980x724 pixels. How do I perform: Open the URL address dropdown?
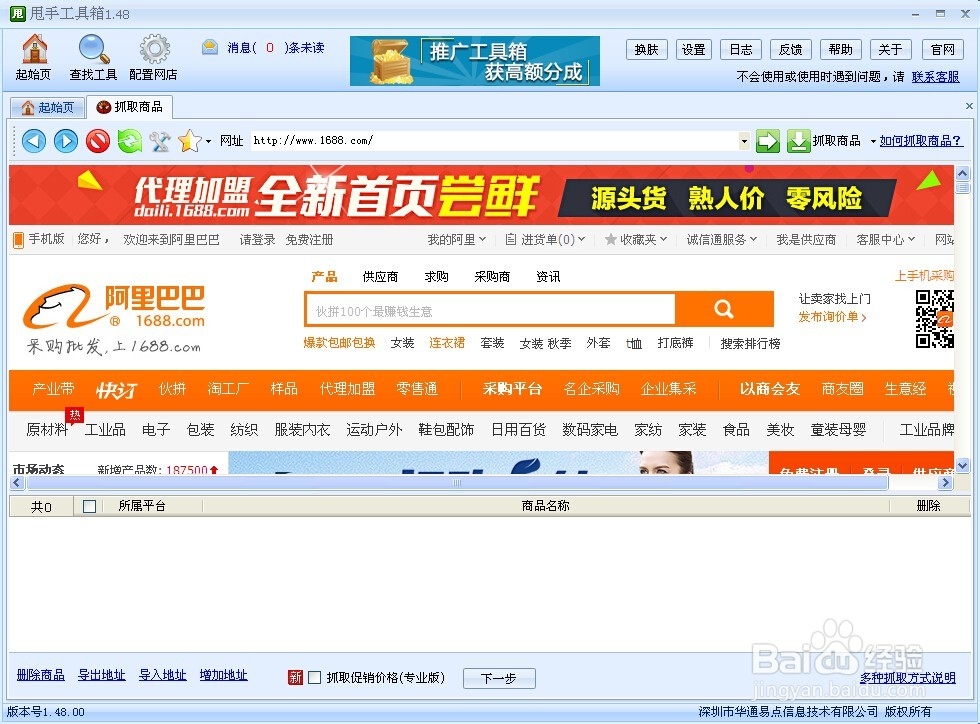tap(744, 141)
